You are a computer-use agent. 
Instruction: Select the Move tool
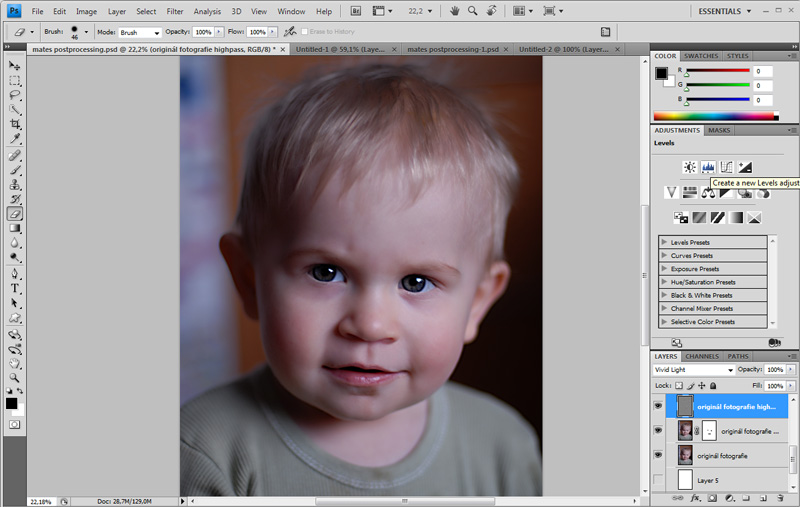click(x=15, y=65)
